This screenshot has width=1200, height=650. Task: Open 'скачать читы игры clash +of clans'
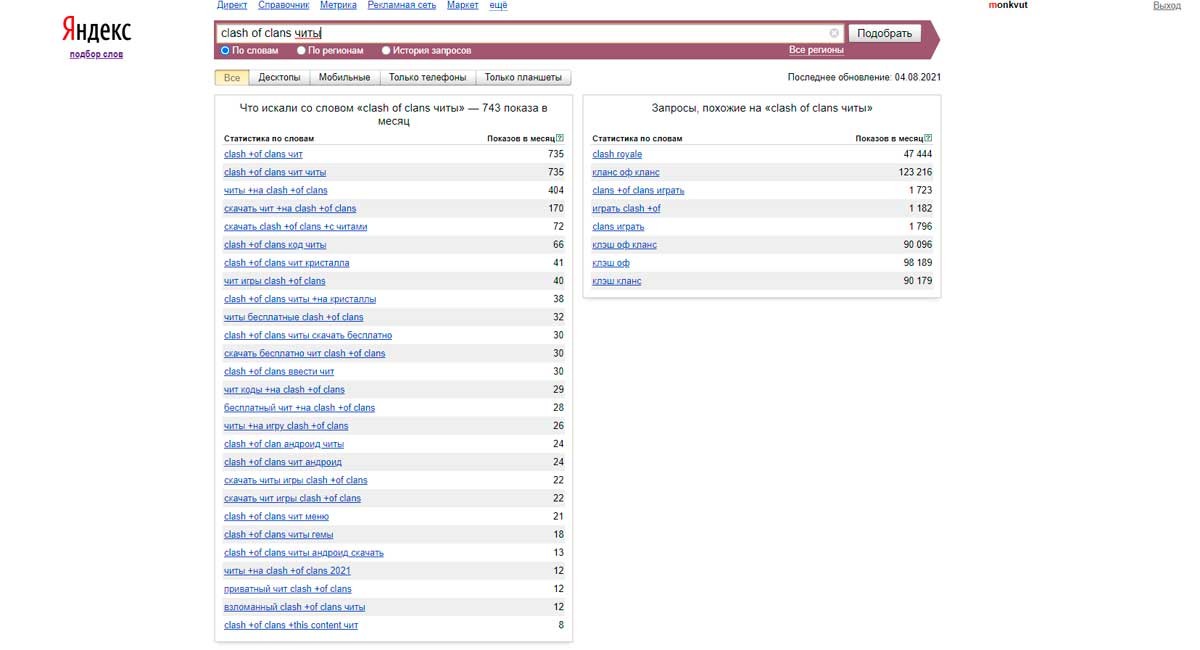coord(296,480)
